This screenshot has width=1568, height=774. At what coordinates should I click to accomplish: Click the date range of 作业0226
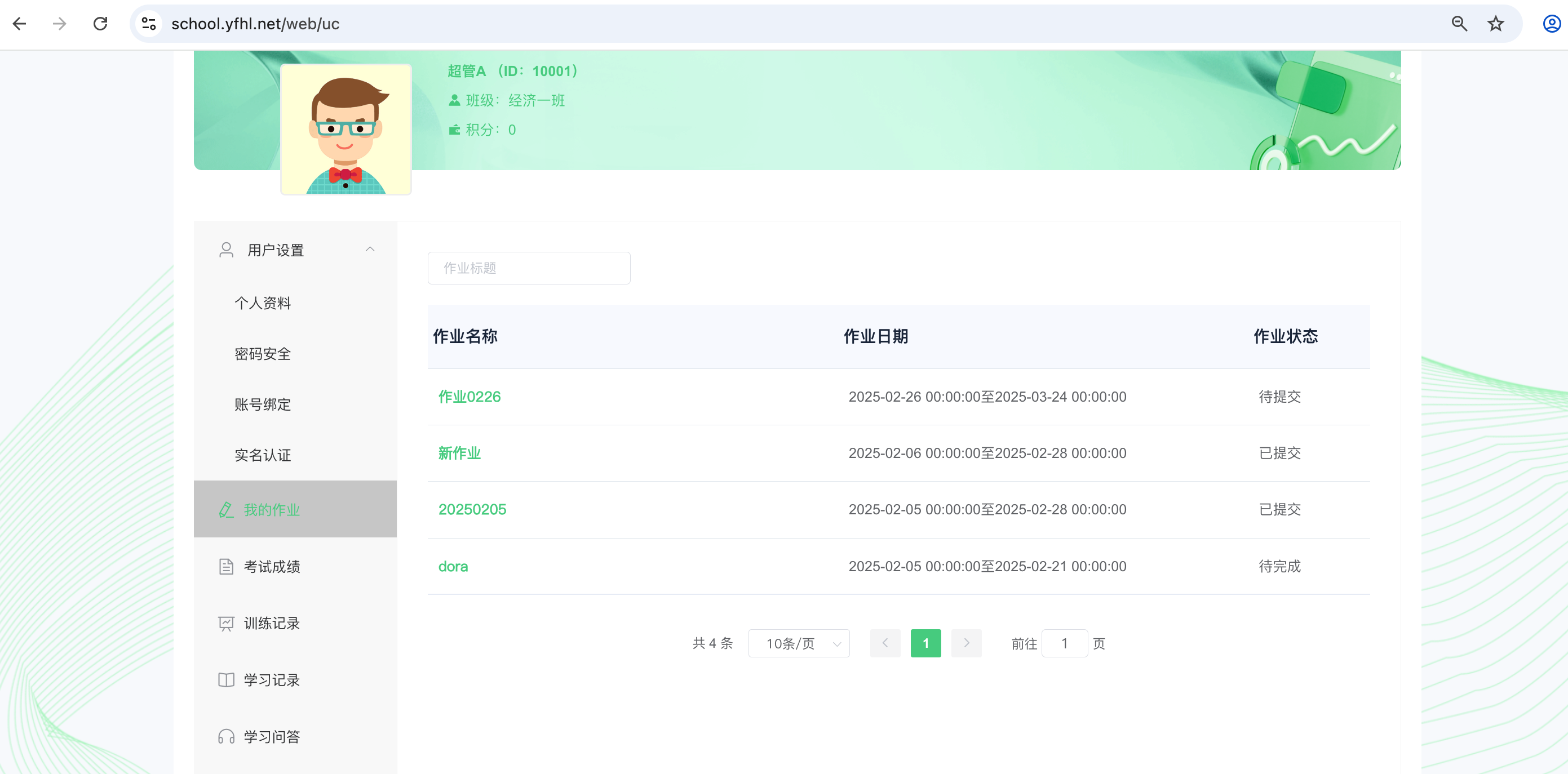pyautogui.click(x=987, y=397)
